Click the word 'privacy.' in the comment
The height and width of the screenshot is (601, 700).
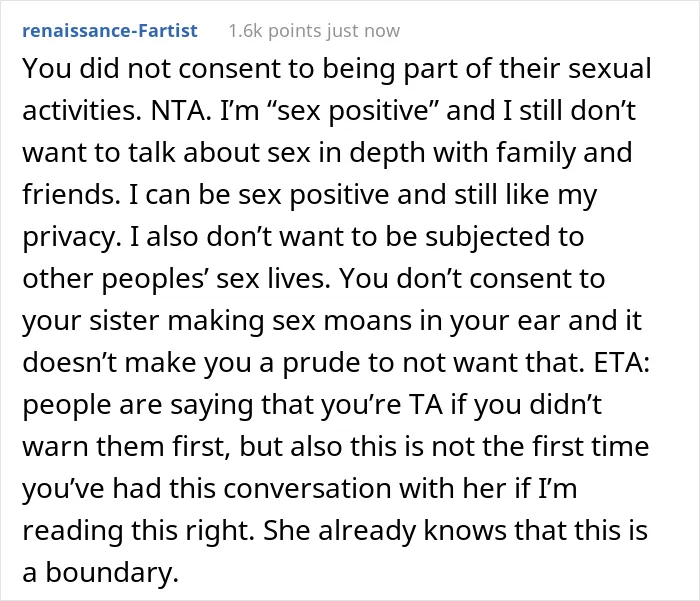point(72,237)
